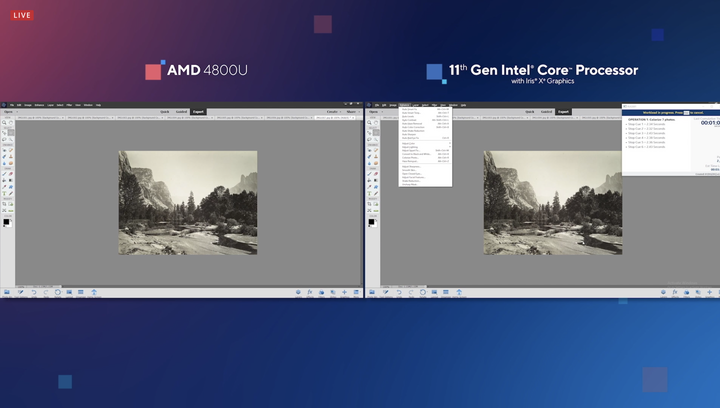Open the Photo Bin in AMD window
The width and height of the screenshot is (720, 408).
coord(7,293)
